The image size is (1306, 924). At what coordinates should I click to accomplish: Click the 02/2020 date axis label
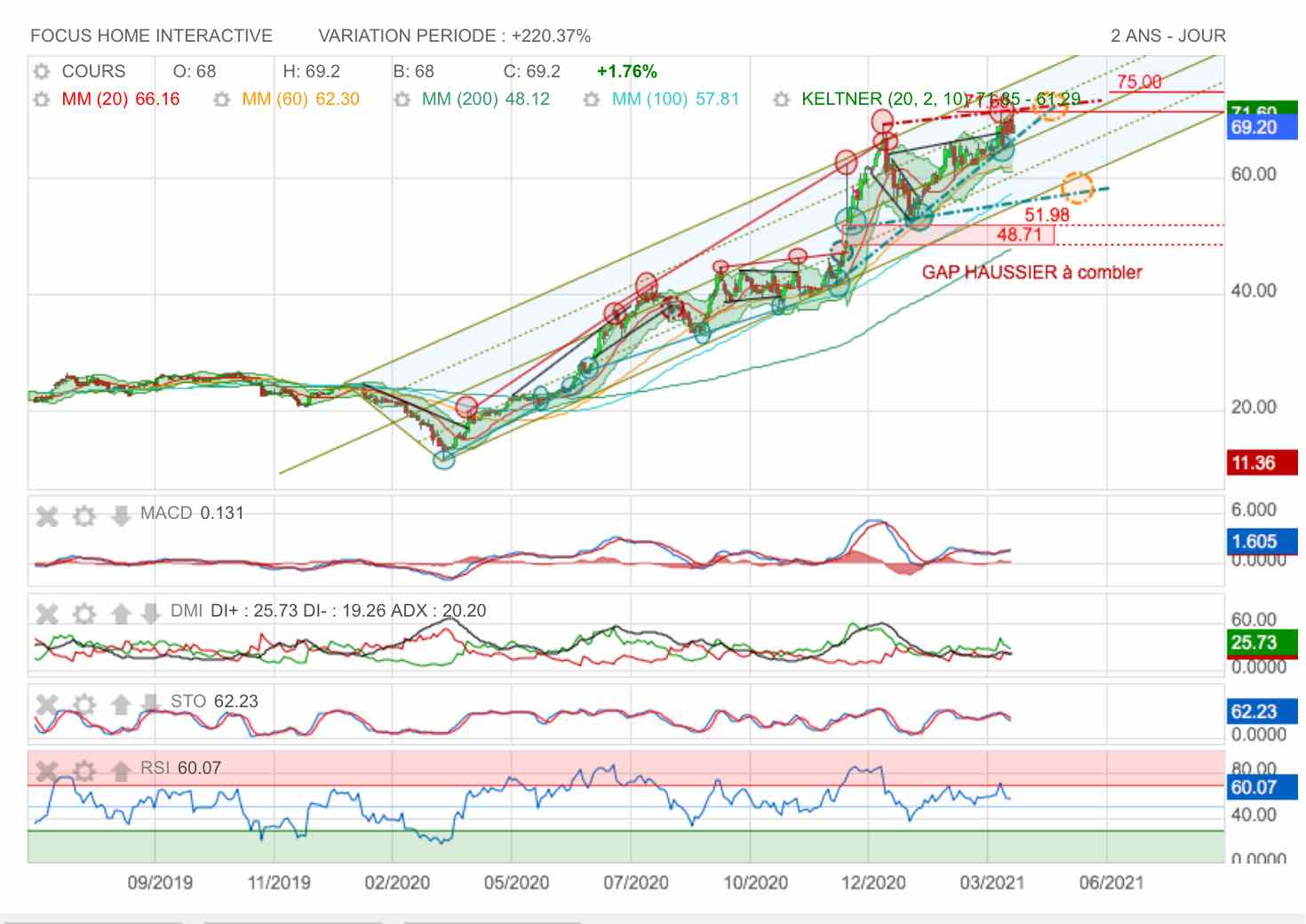point(397,883)
